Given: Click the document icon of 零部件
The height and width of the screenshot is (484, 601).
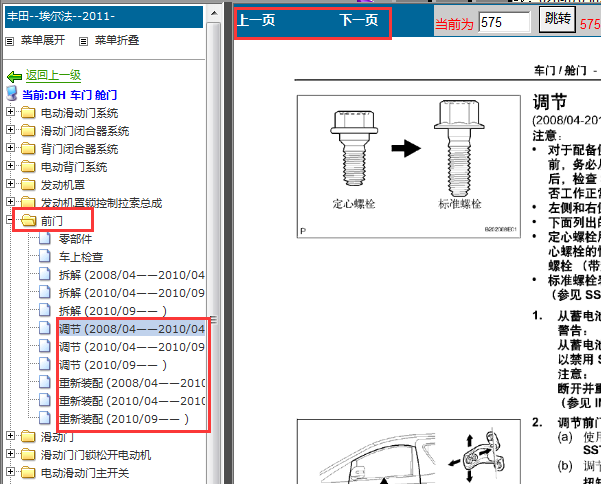Looking at the screenshot, I should point(45,238).
